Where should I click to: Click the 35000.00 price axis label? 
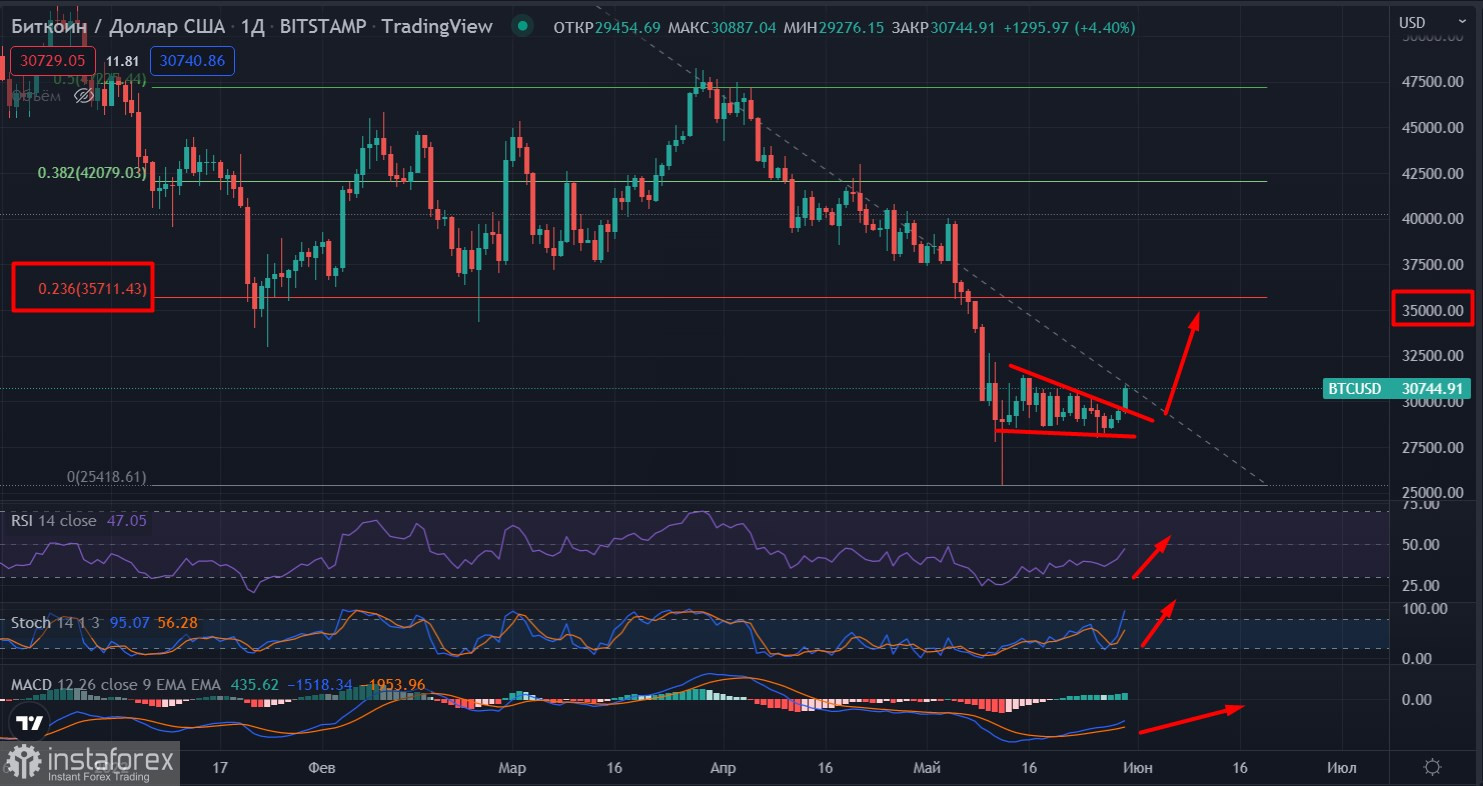point(1434,311)
